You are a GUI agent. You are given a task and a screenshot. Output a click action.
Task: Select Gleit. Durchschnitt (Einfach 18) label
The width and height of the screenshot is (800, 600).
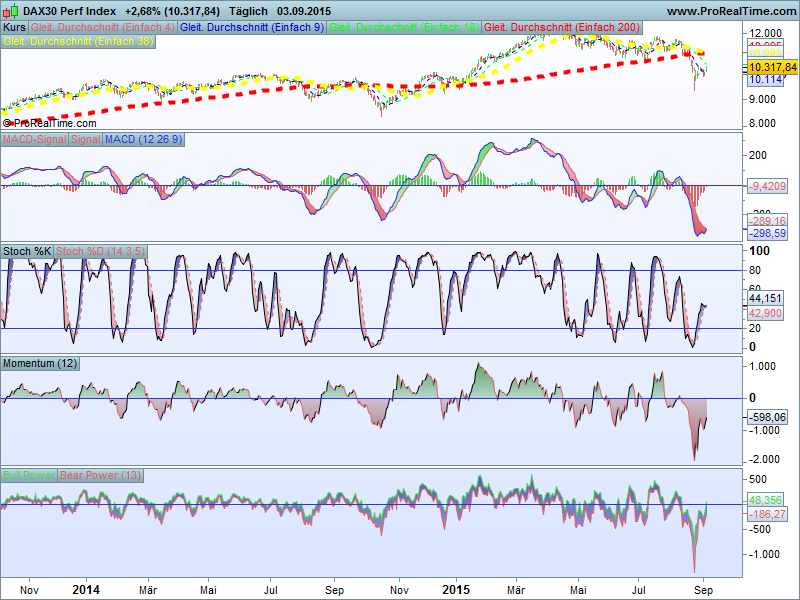pos(404,28)
